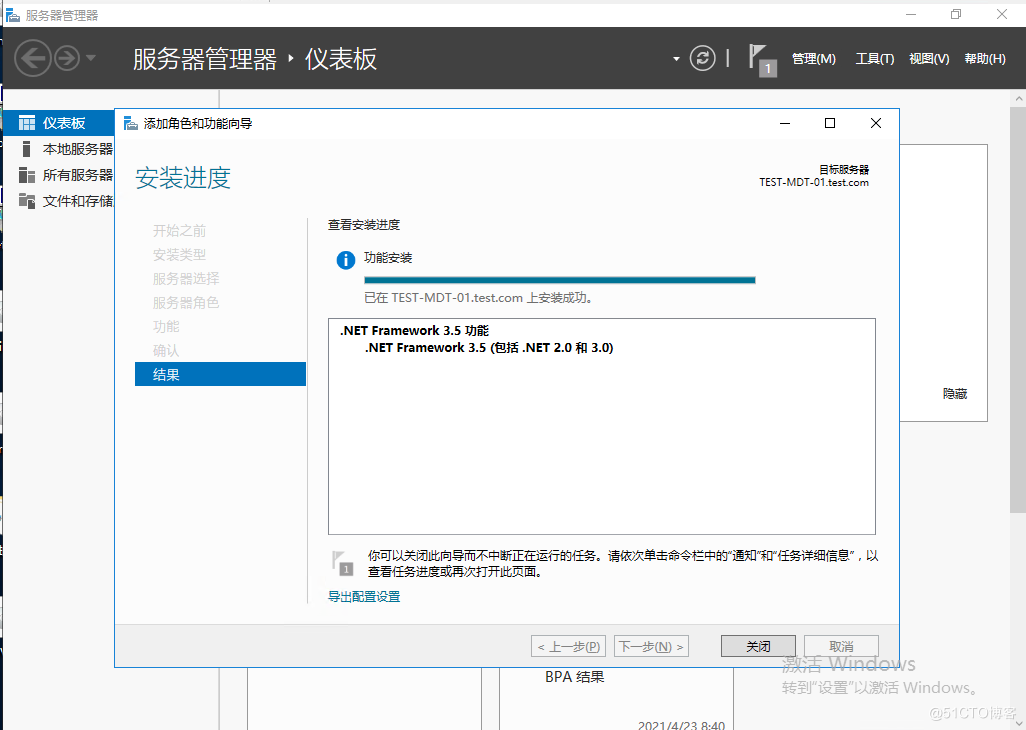Click the Server Manager vertical scrollbar

pos(1017,311)
